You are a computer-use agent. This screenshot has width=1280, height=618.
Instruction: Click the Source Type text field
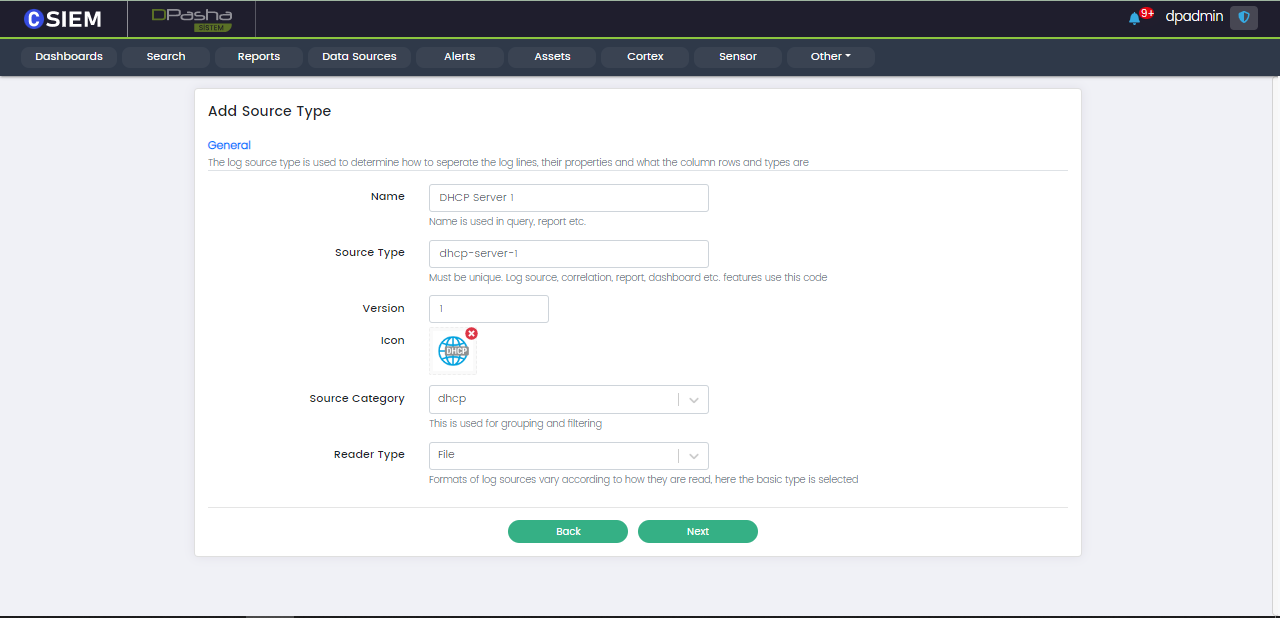(568, 254)
